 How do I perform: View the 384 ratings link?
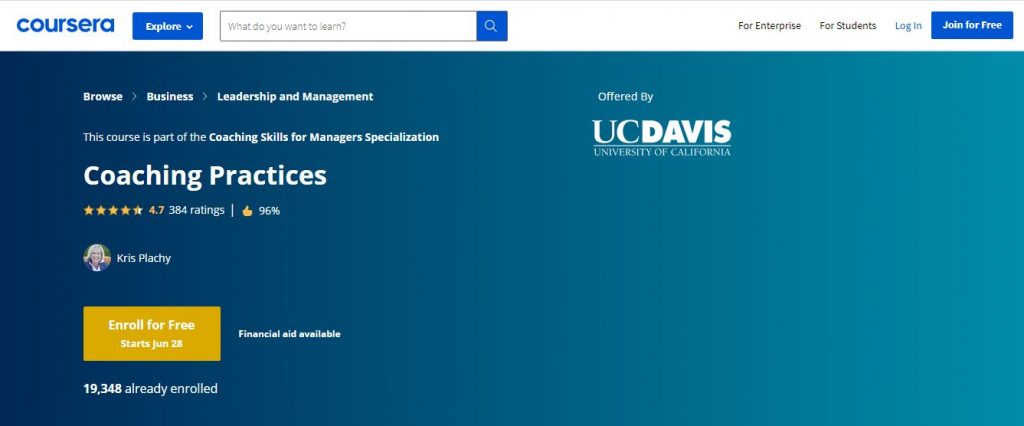pyautogui.click(x=197, y=210)
